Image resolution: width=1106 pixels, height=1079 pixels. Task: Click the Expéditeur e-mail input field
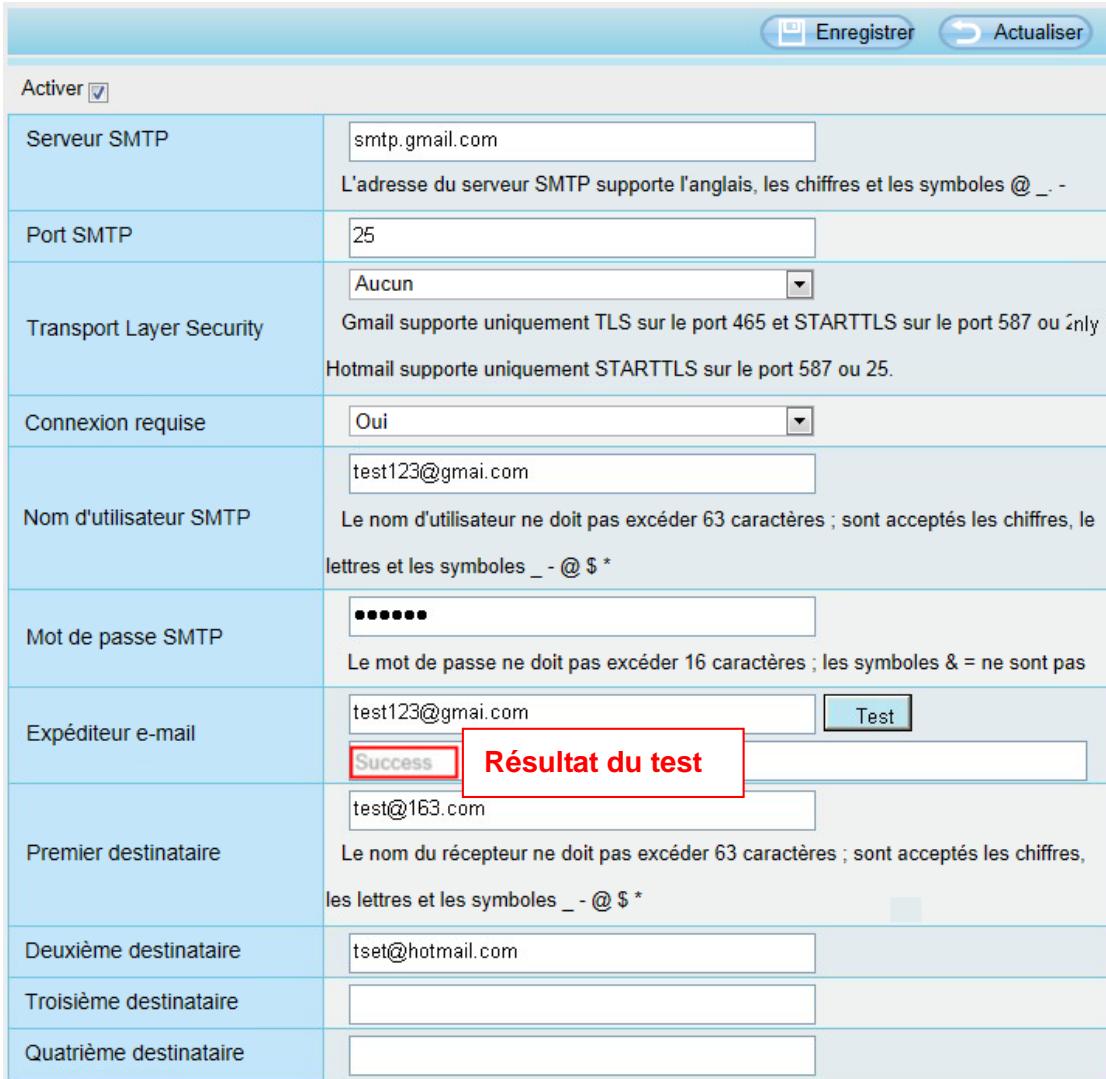coord(582,713)
